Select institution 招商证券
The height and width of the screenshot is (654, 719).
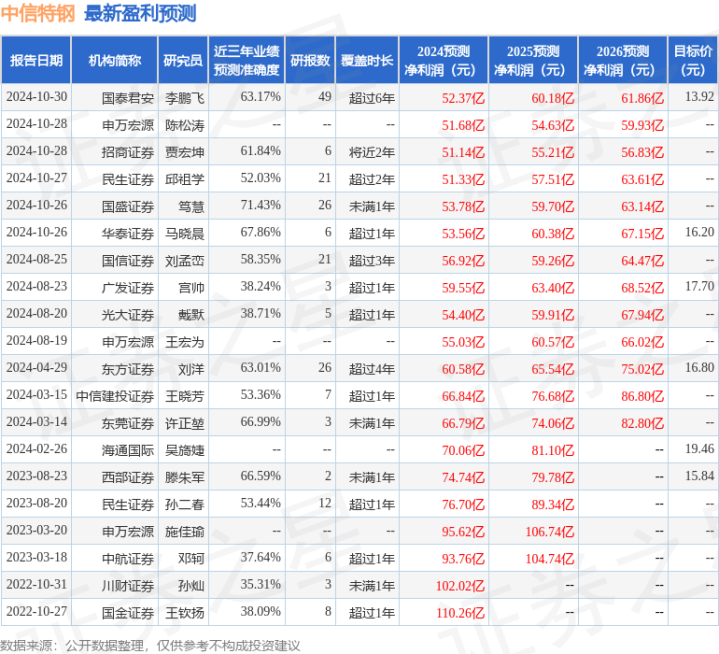coord(127,152)
